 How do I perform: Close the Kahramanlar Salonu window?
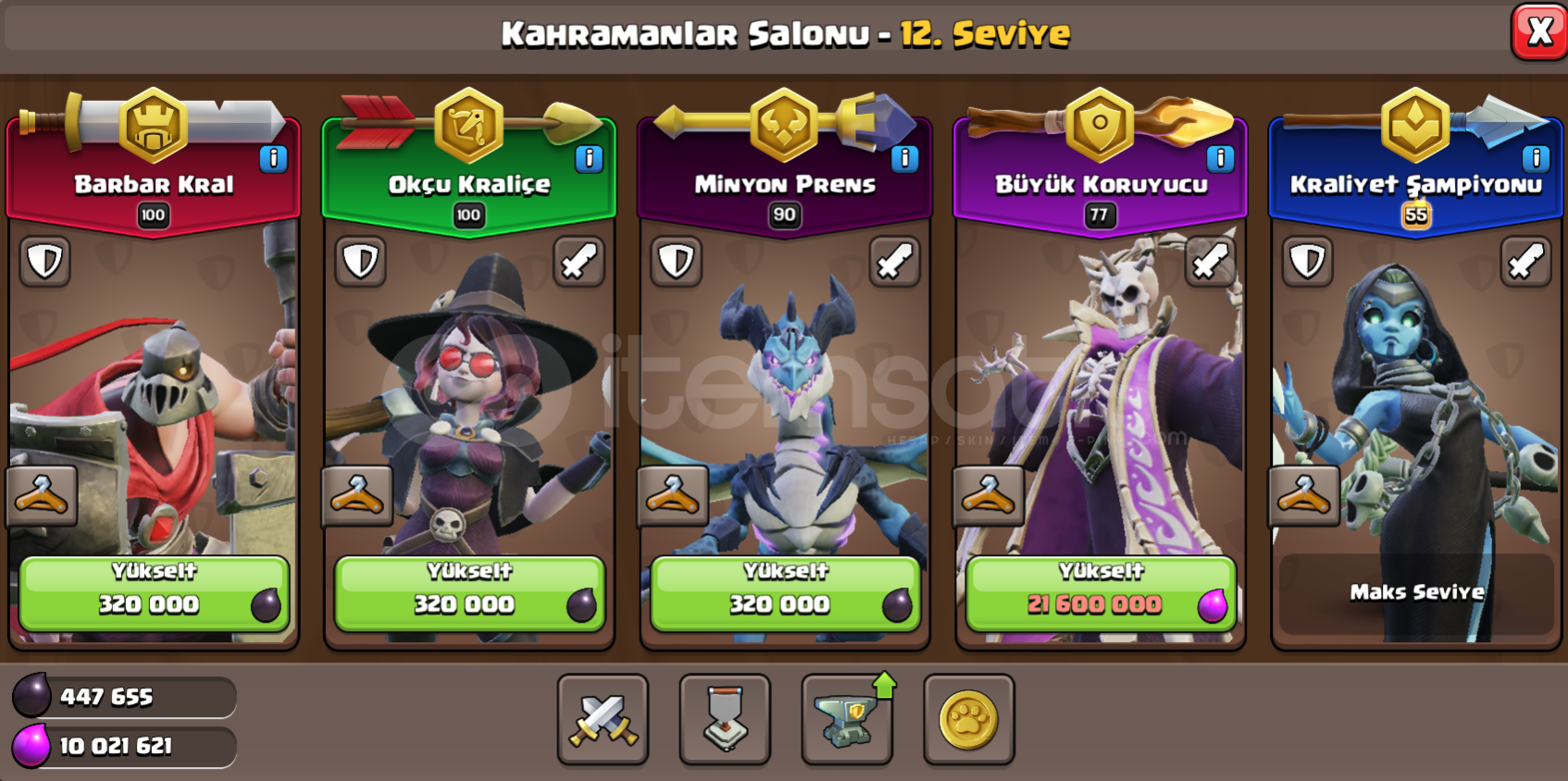(1539, 32)
